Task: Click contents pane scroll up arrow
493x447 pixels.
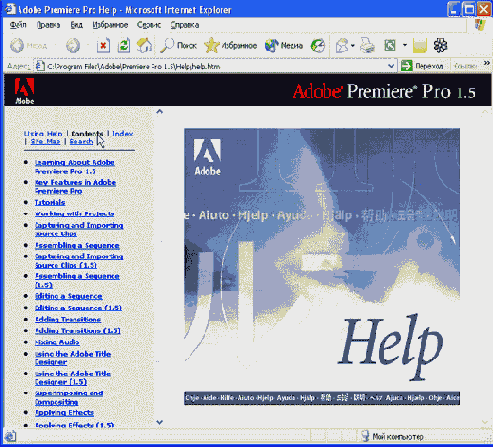Action: (160, 112)
